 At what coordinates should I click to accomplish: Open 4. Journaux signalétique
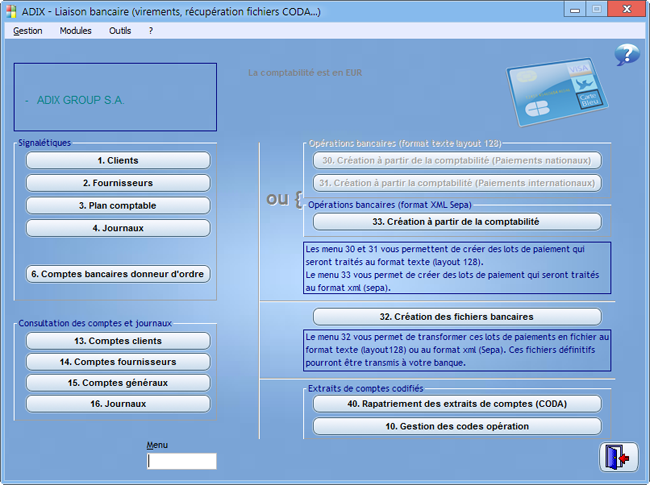[x=118, y=228]
